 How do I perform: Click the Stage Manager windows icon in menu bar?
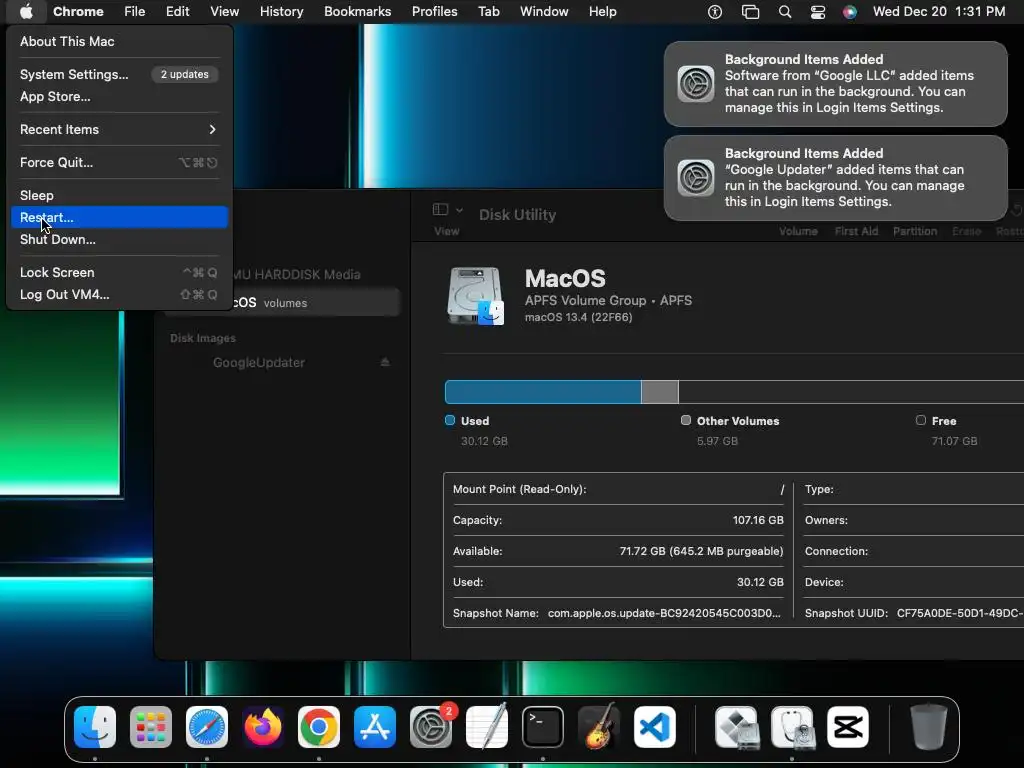tap(750, 12)
